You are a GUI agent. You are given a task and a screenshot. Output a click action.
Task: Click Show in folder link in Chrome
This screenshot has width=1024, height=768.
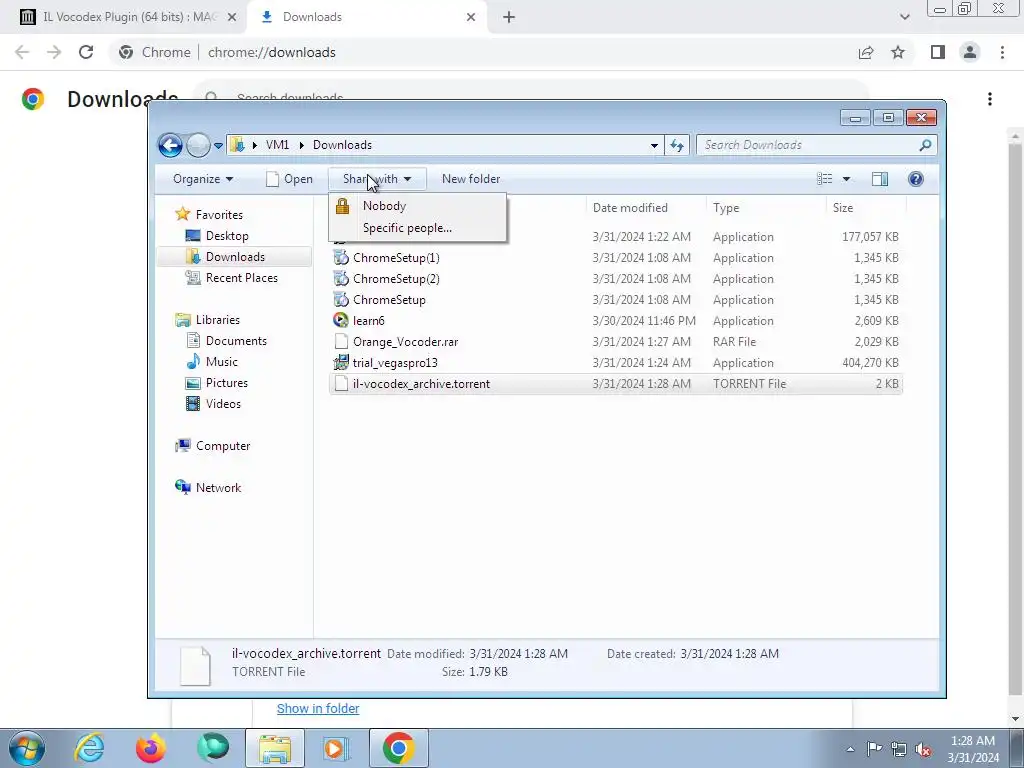point(318,709)
